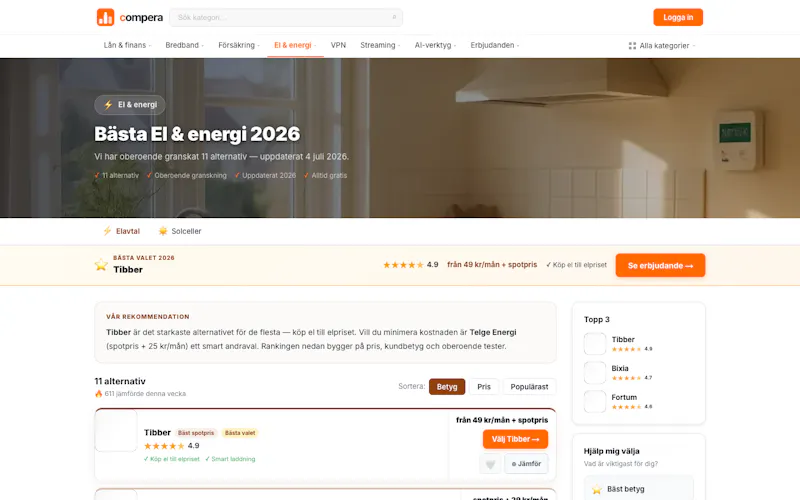Focus the Sök kategori search field
Image resolution: width=800 pixels, height=500 pixels.
(x=286, y=17)
